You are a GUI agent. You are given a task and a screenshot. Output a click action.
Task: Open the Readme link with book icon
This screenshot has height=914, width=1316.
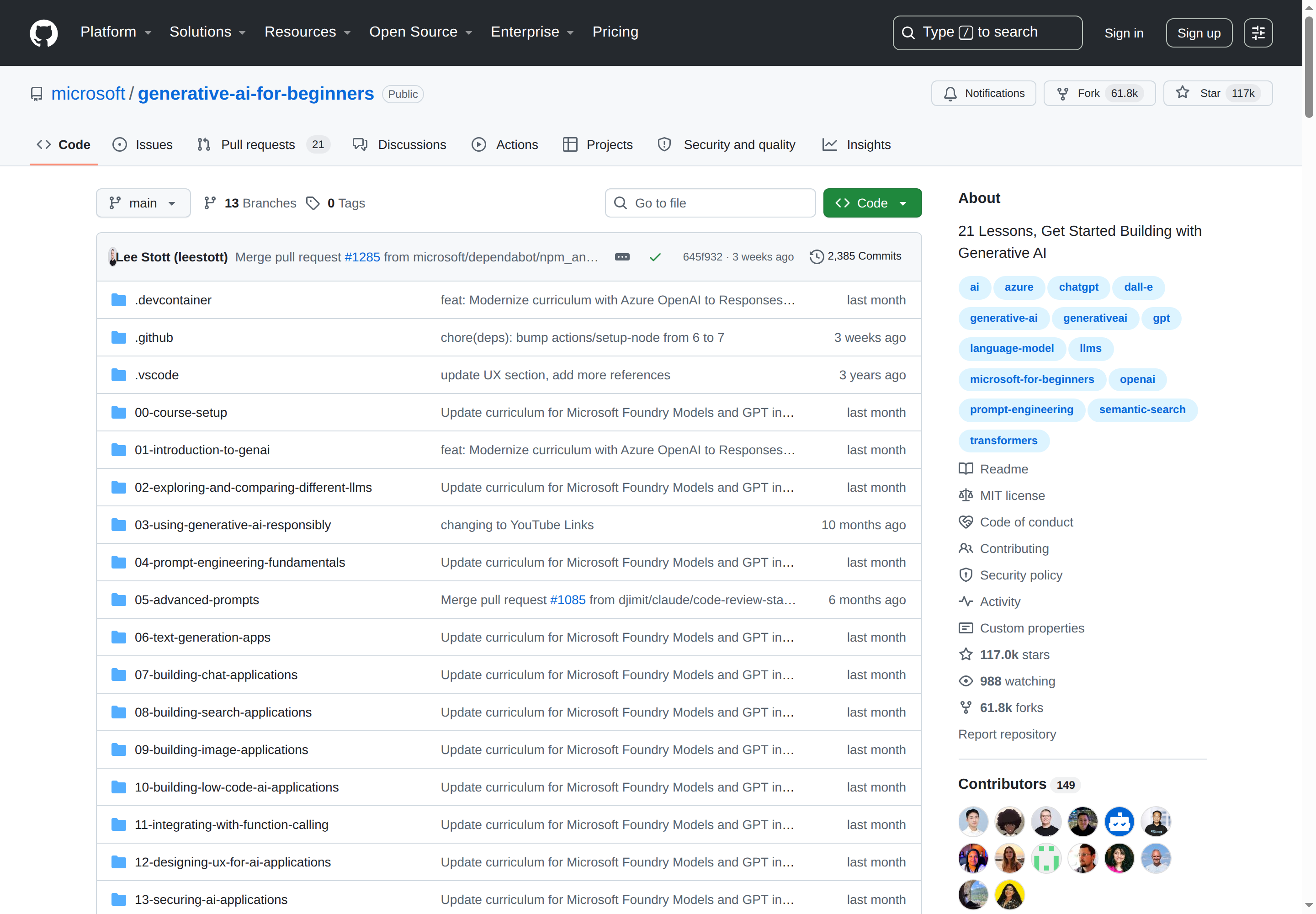click(993, 469)
